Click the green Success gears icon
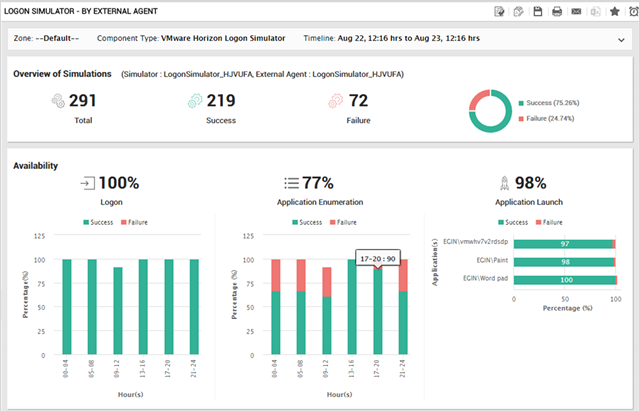Image resolution: width=640 pixels, height=412 pixels. point(195,100)
